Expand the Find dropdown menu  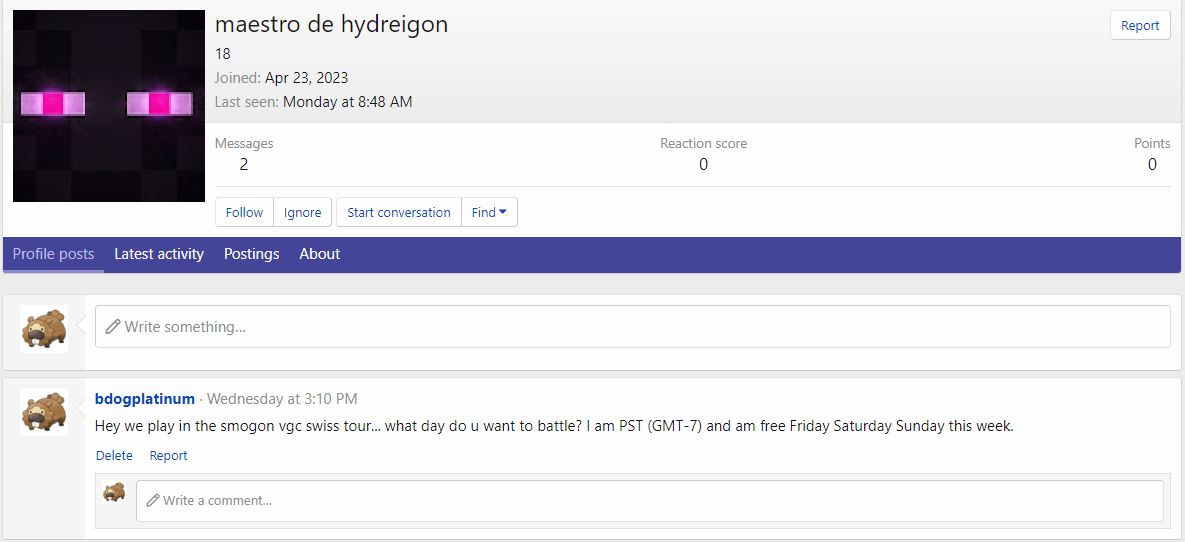(x=489, y=212)
